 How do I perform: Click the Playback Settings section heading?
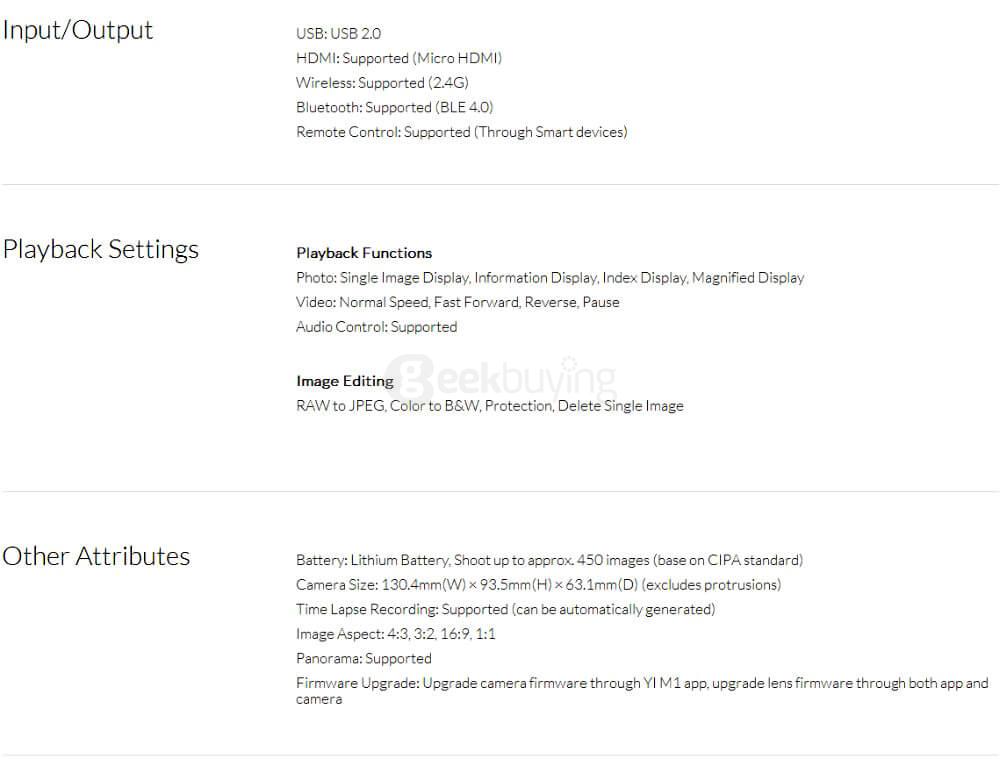[x=101, y=249]
